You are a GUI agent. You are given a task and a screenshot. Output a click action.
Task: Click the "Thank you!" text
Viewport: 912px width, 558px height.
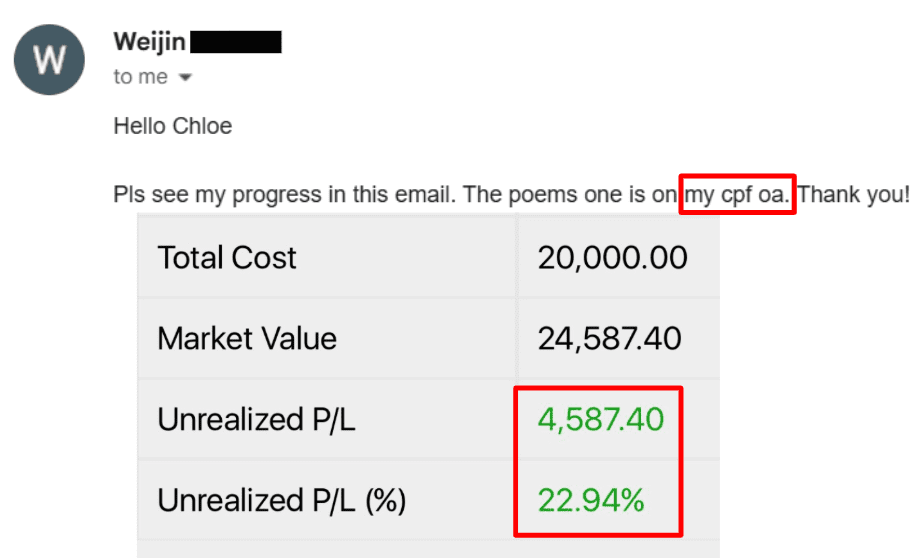point(853,194)
